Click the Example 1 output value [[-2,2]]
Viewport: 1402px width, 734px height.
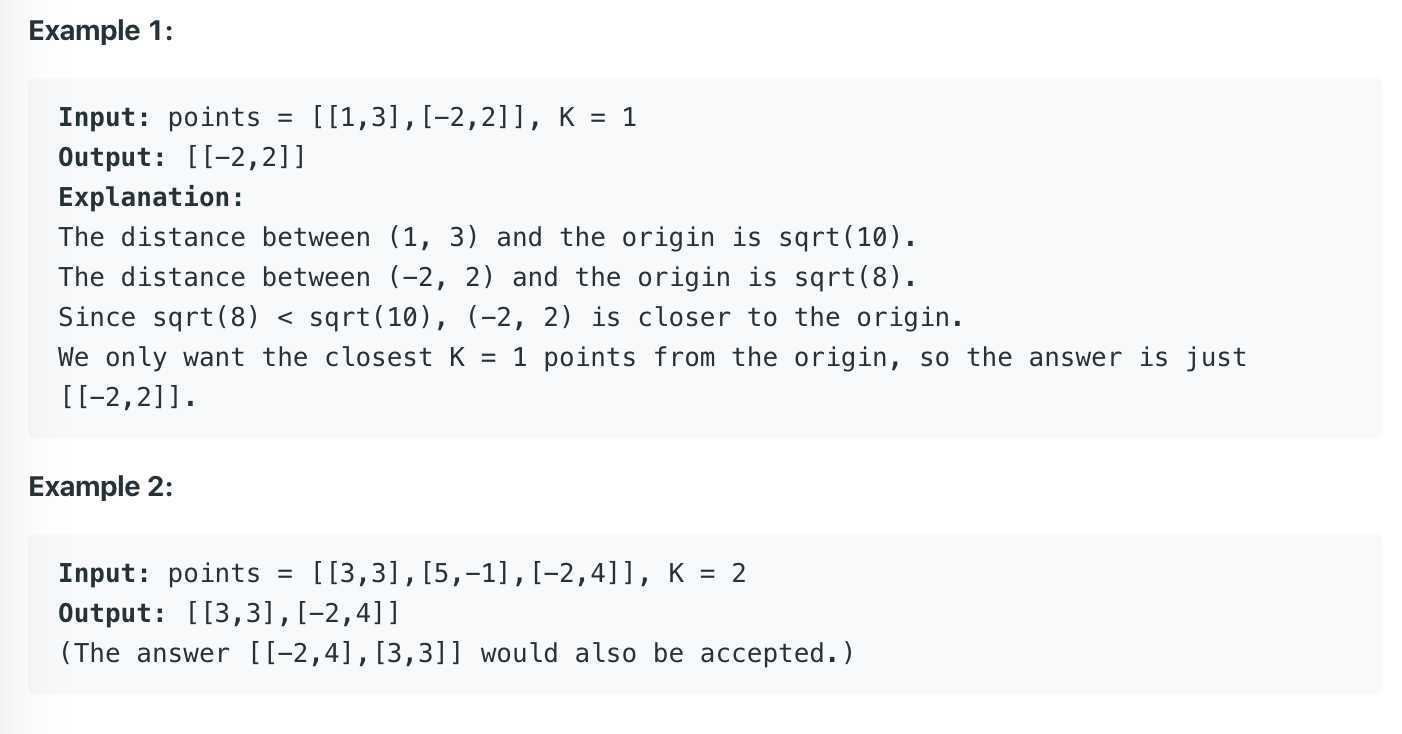click(x=246, y=157)
